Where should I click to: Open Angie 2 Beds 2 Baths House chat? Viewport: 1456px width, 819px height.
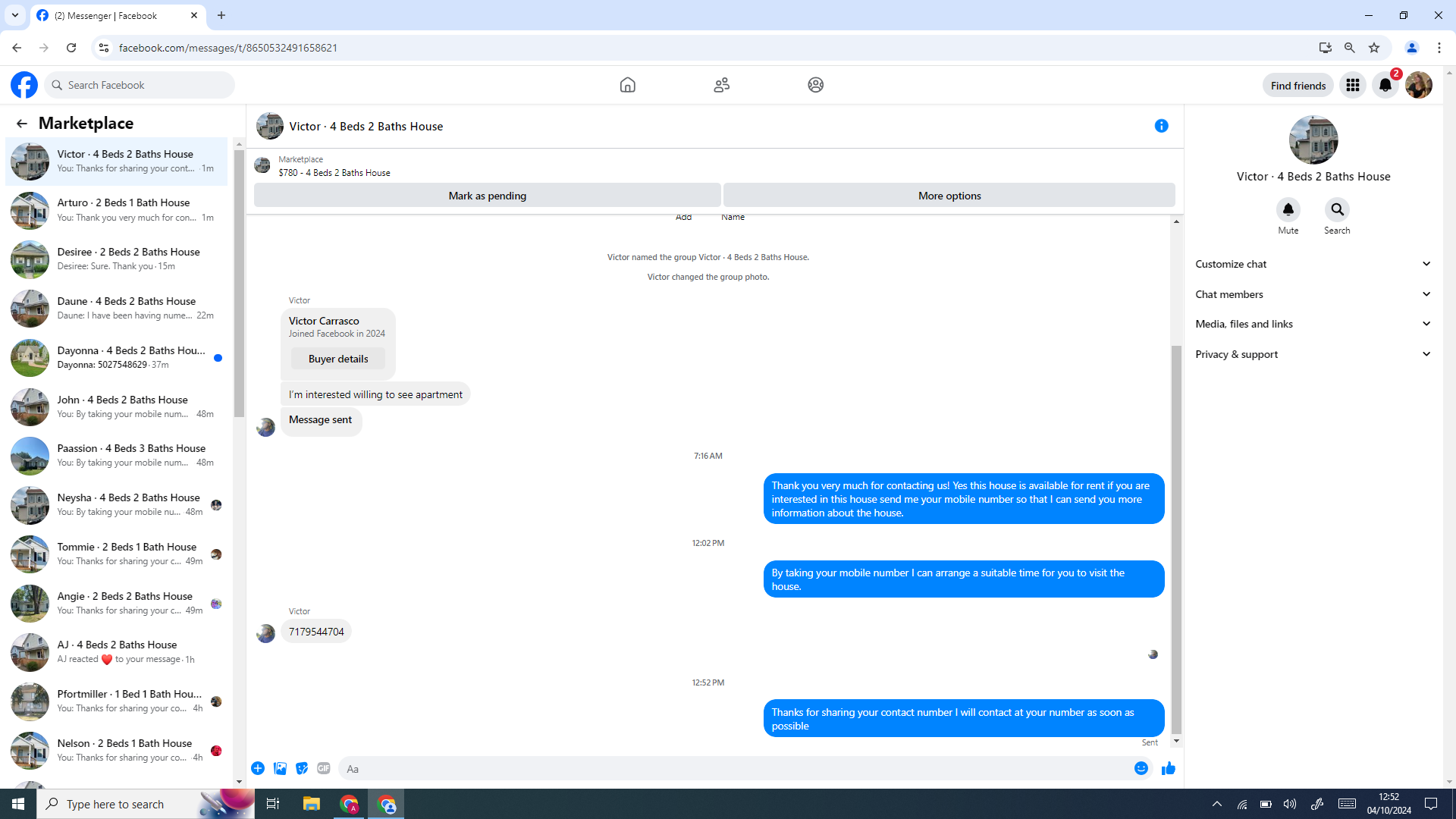[x=116, y=604]
